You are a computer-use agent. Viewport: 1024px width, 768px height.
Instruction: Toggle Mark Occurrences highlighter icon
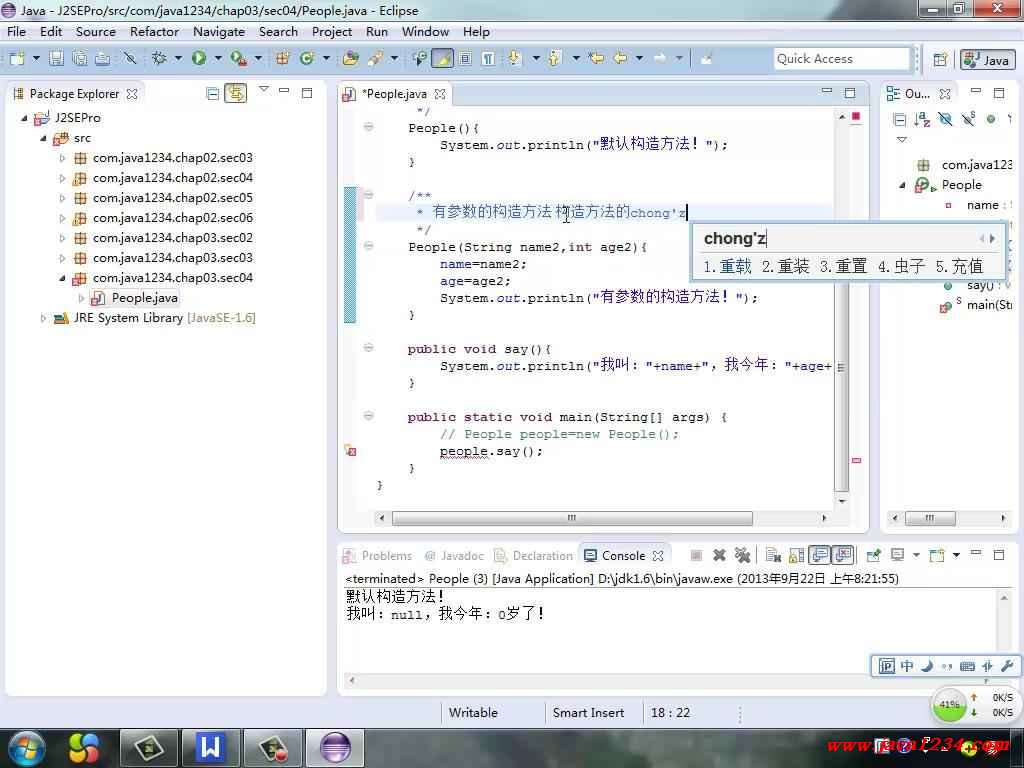pos(442,59)
